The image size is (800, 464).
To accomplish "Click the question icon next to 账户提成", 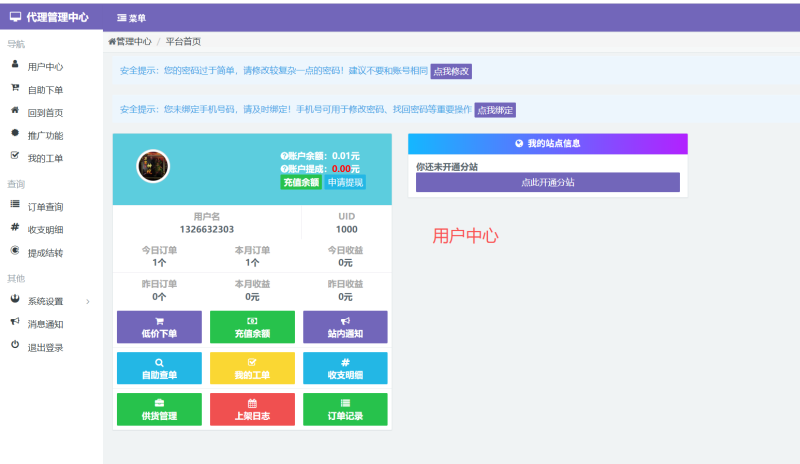I will (284, 169).
